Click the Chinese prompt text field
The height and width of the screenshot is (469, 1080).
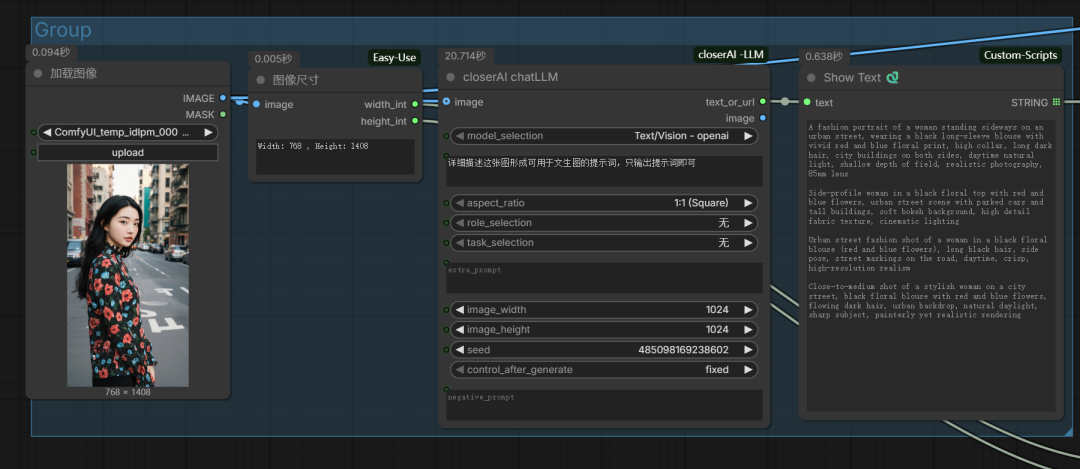coord(604,171)
